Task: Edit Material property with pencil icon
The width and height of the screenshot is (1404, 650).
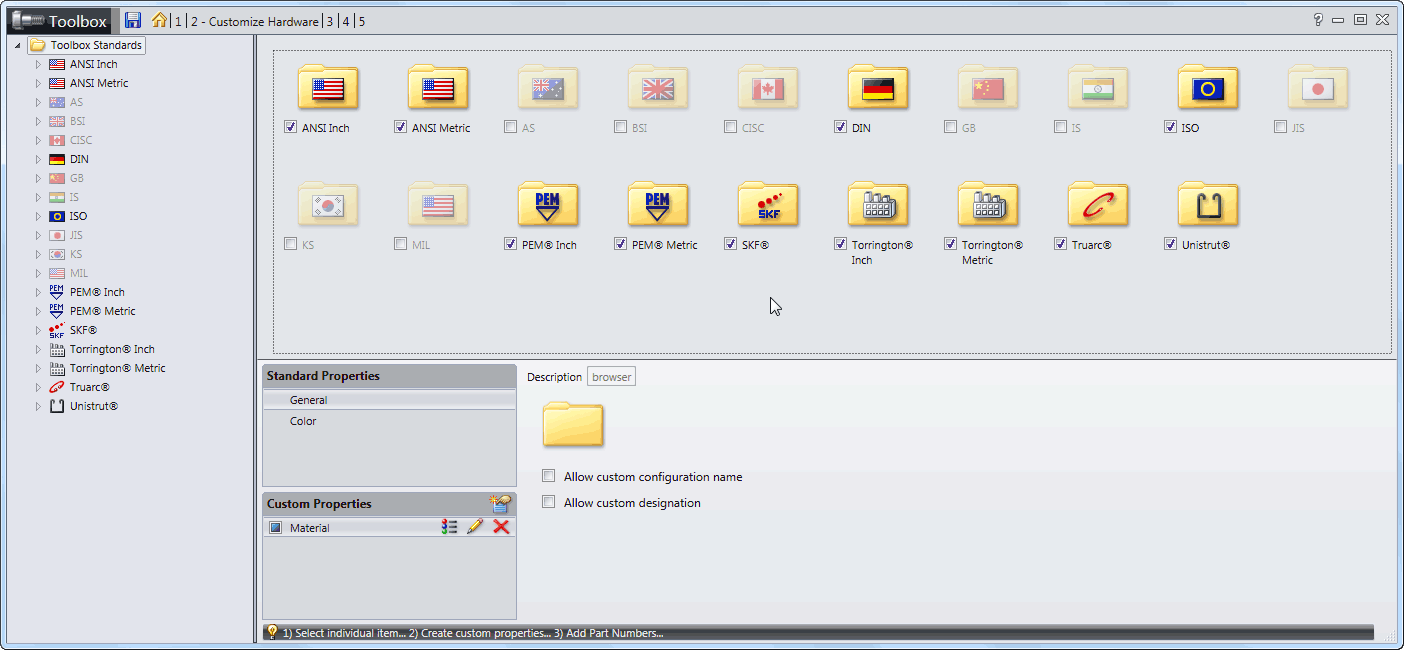Action: point(475,527)
